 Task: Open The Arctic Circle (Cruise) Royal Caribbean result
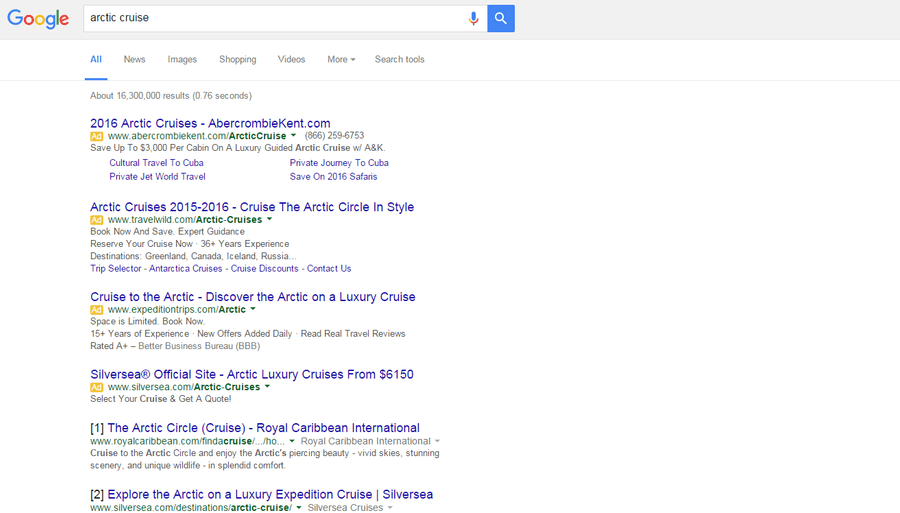click(263, 428)
